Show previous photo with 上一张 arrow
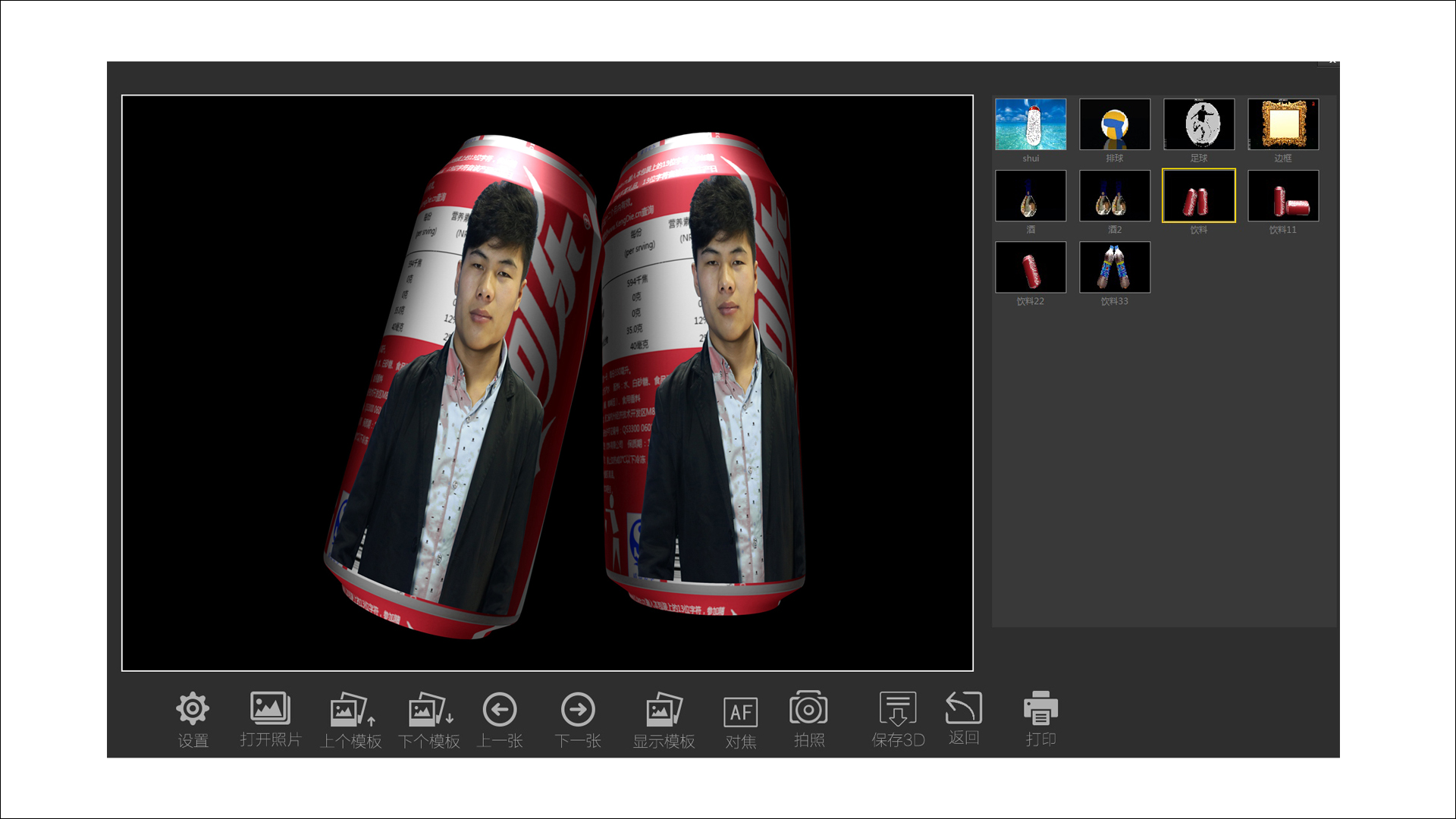 click(x=500, y=710)
